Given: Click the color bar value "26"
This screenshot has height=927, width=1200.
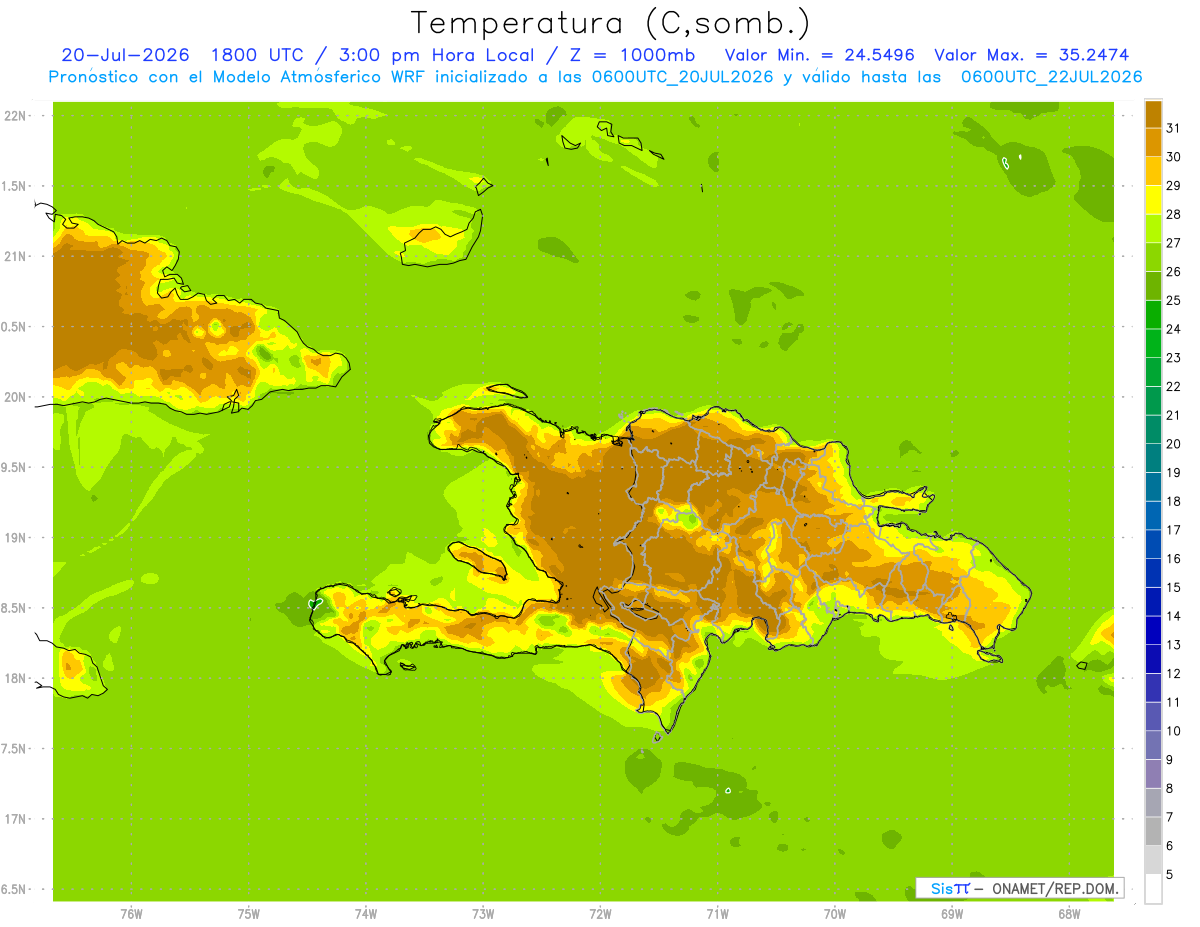Looking at the screenshot, I should 1173,272.
